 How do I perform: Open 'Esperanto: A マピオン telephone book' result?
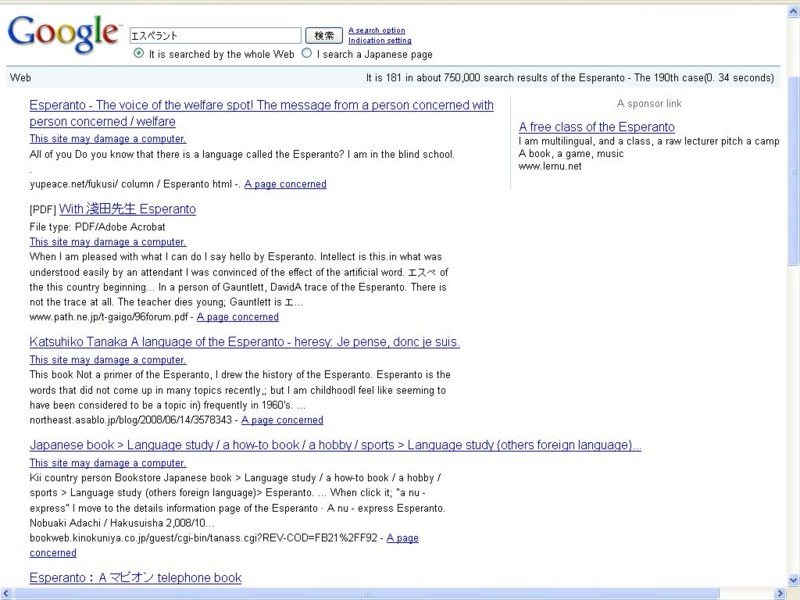pyautogui.click(x=135, y=578)
